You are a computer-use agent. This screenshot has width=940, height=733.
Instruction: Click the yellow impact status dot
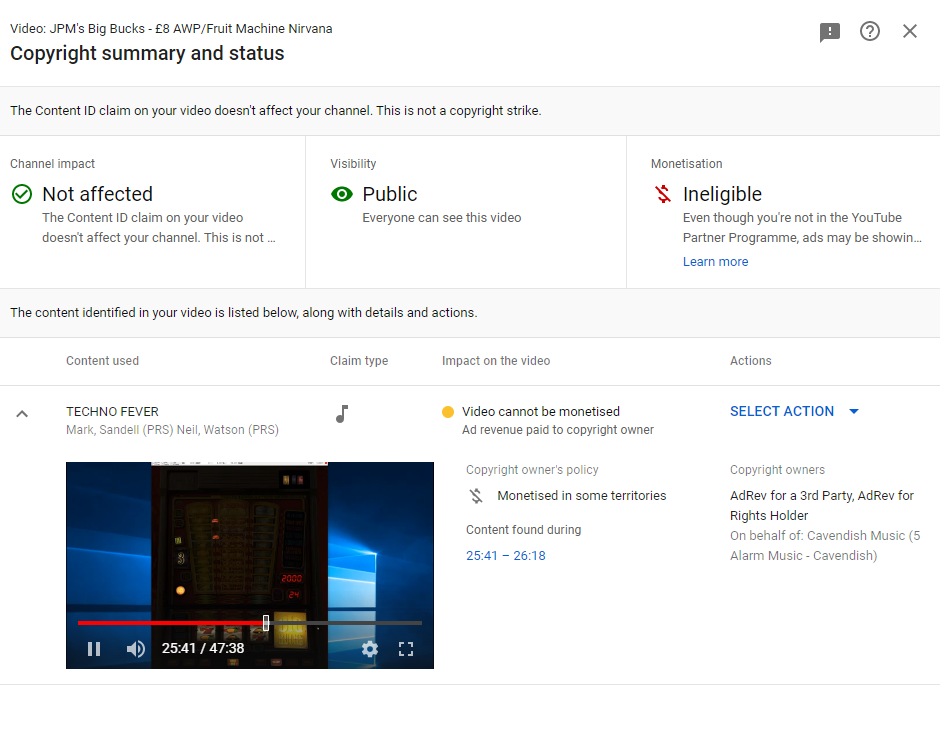point(448,412)
